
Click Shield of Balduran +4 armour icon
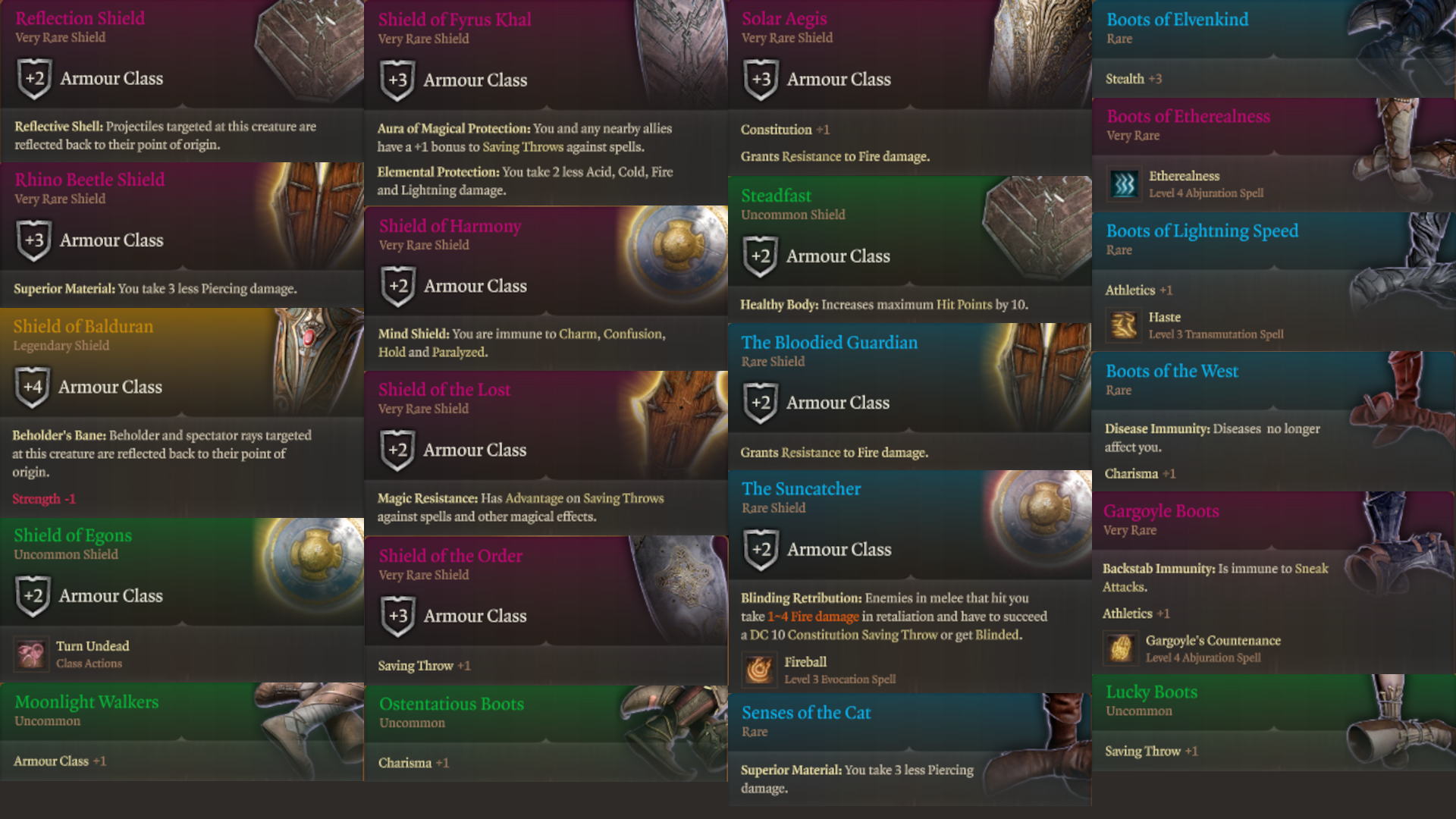tap(33, 387)
